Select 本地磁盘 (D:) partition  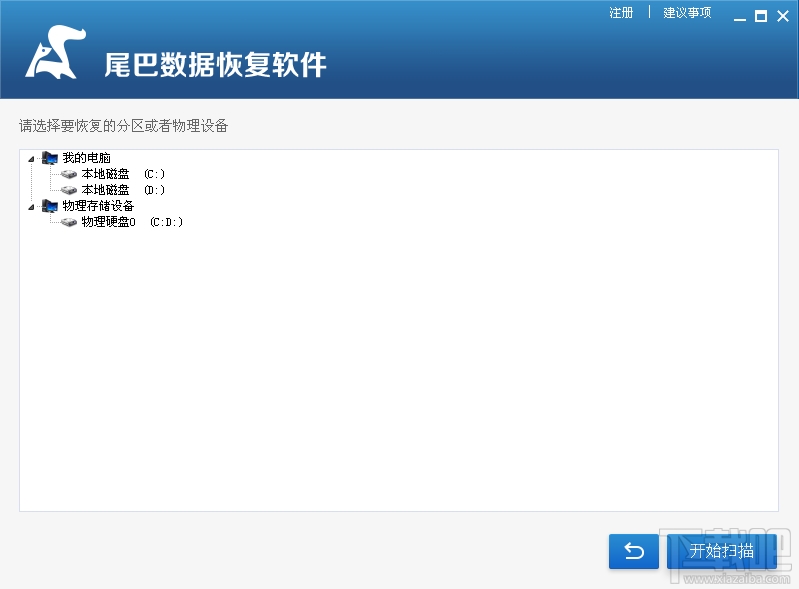click(x=123, y=190)
